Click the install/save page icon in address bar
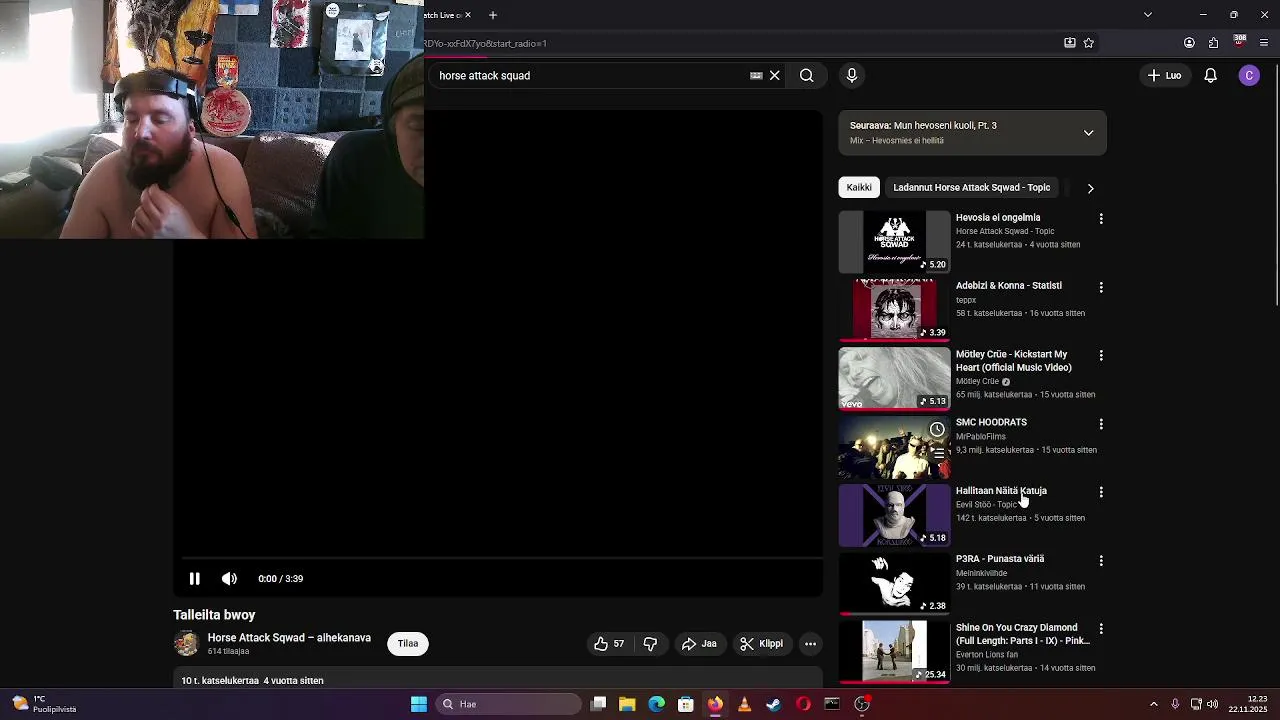Viewport: 1280px width, 720px height. (x=1070, y=43)
